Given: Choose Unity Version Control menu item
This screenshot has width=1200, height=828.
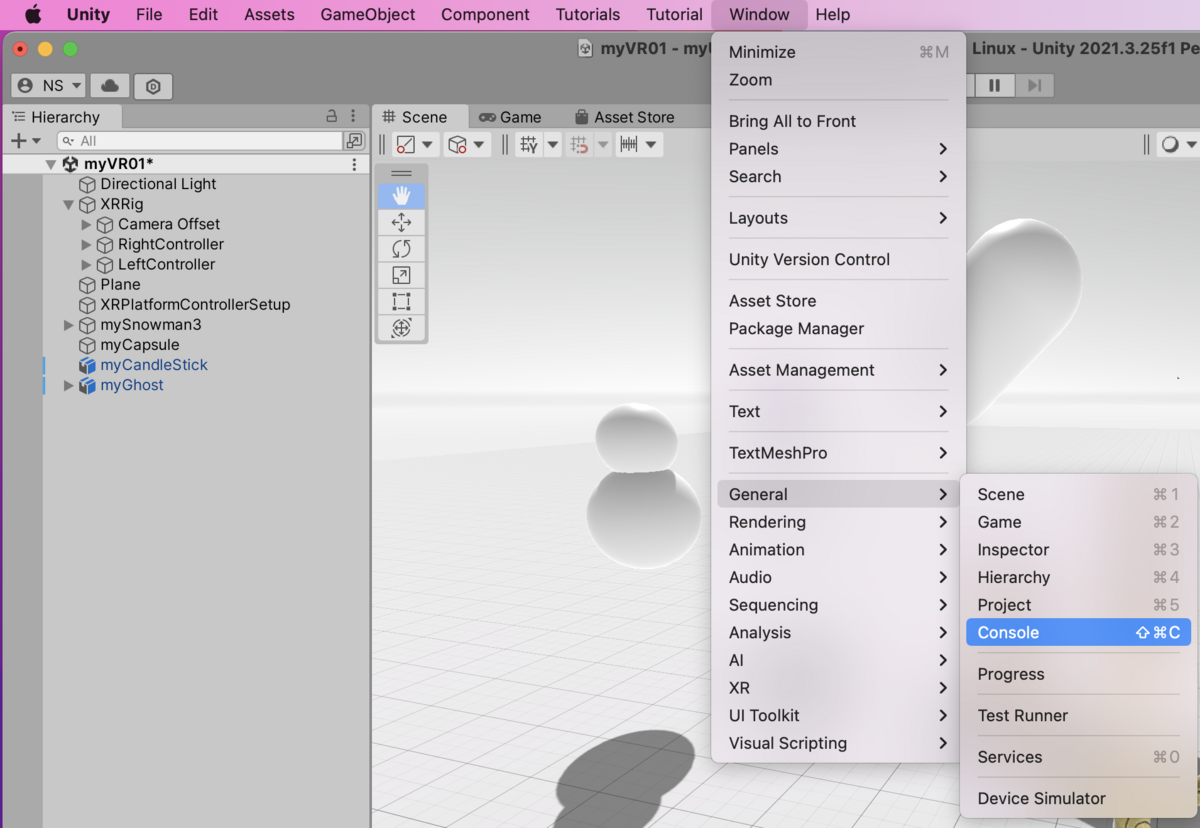Looking at the screenshot, I should 838,260.
